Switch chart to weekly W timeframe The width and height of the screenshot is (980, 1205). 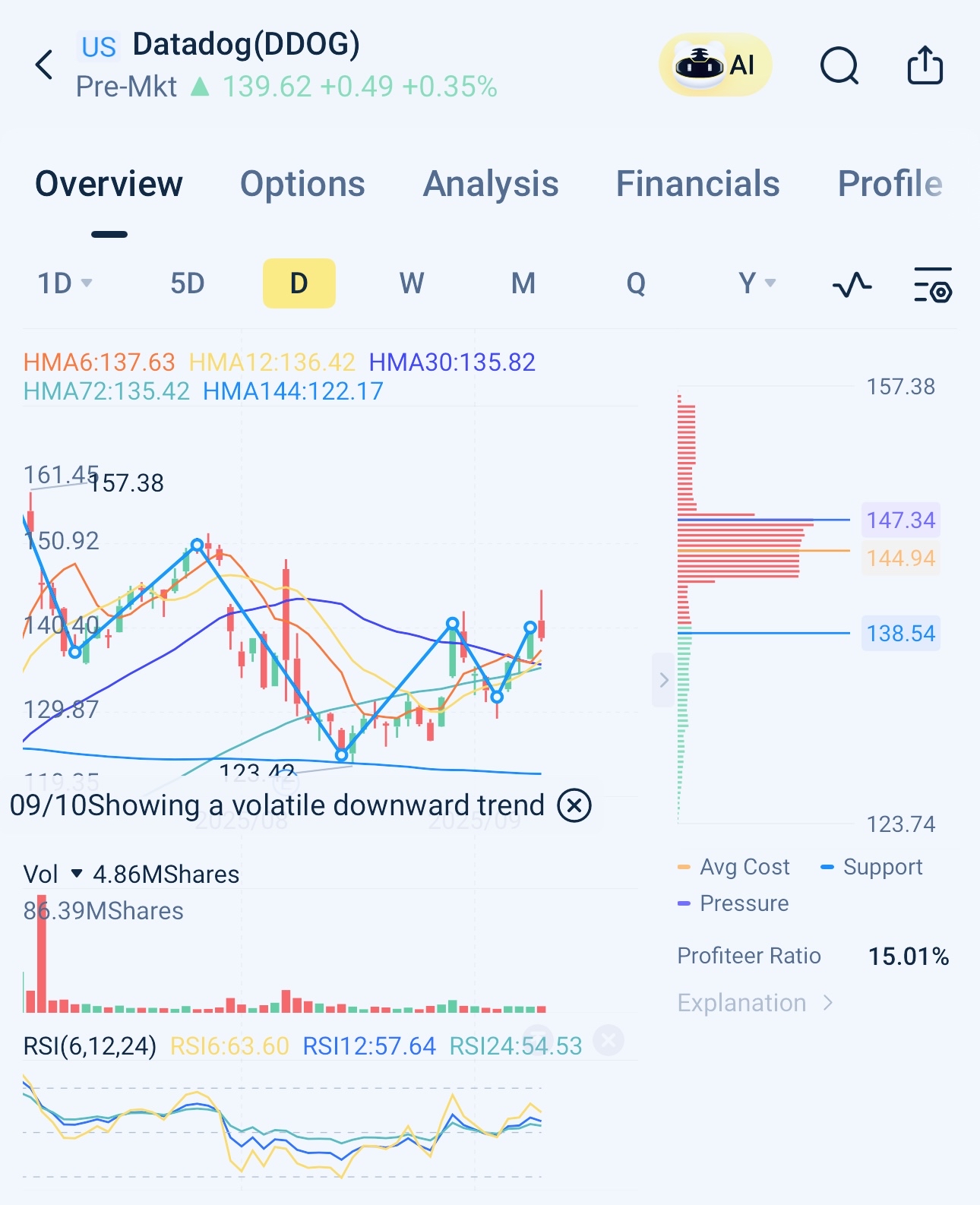(412, 283)
